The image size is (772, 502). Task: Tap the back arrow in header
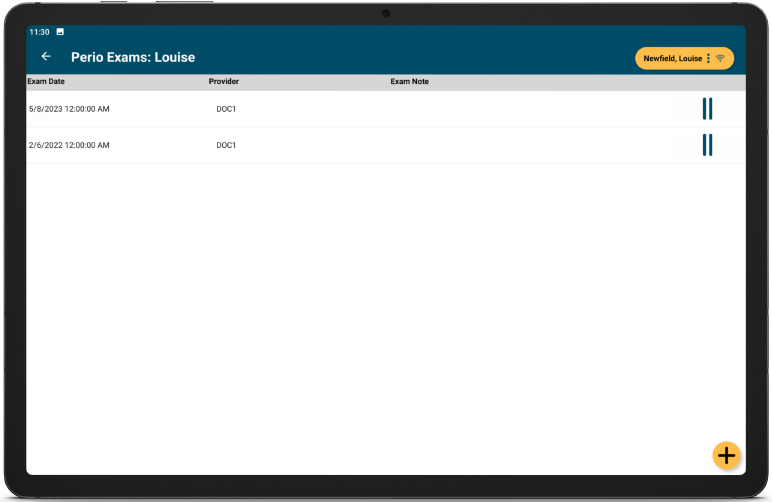(x=46, y=57)
